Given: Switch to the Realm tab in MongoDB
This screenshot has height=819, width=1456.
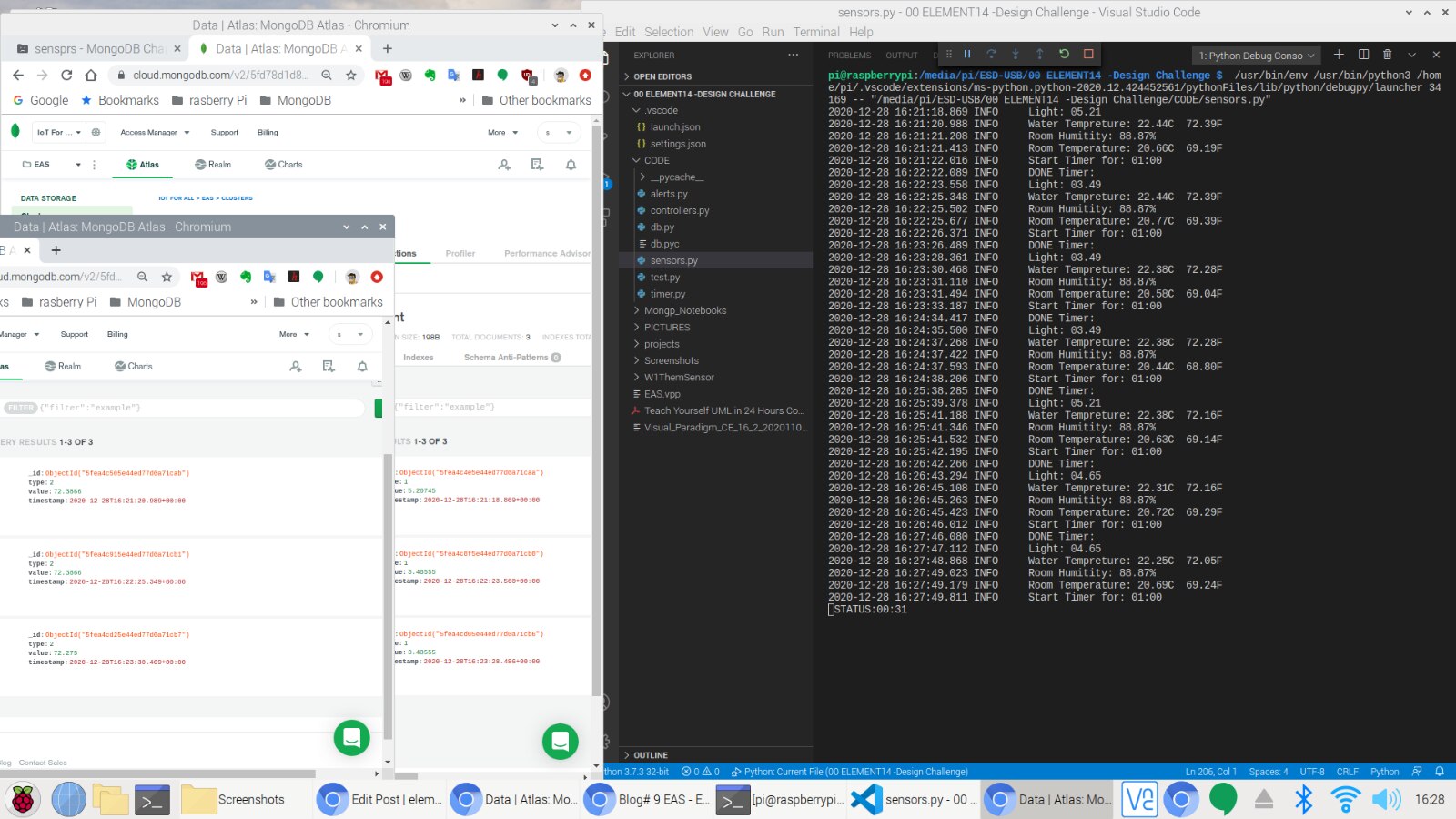Looking at the screenshot, I should pyautogui.click(x=213, y=165).
